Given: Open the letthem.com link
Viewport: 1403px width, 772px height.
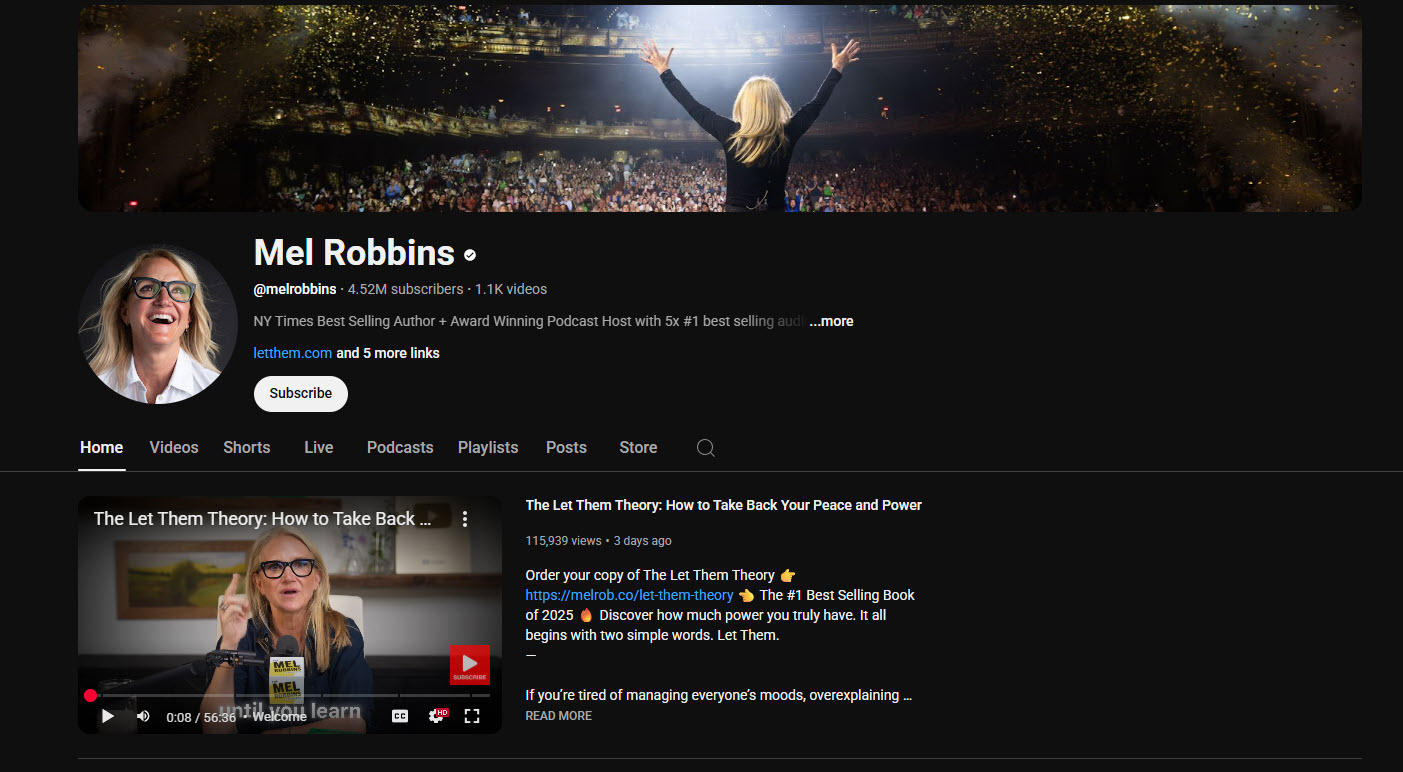Looking at the screenshot, I should point(293,353).
